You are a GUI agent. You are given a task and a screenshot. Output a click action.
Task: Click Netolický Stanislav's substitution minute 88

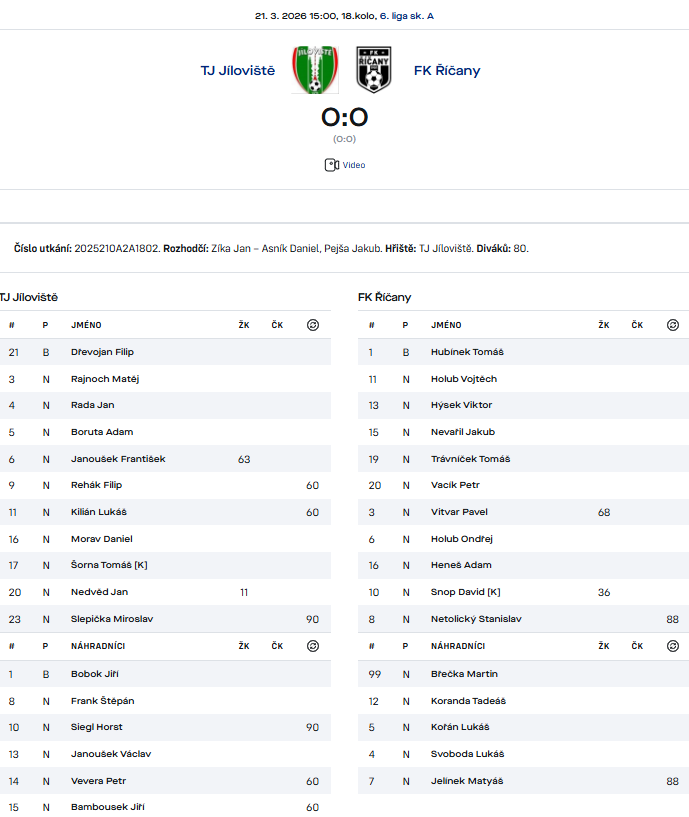(x=672, y=619)
